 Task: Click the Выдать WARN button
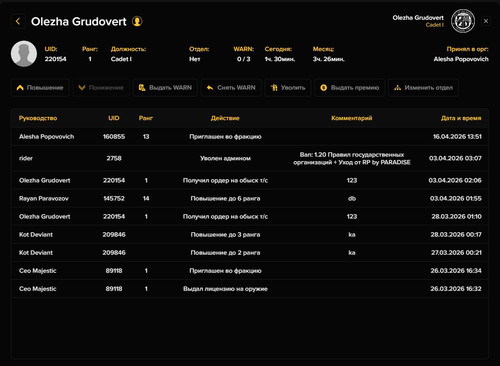click(165, 88)
